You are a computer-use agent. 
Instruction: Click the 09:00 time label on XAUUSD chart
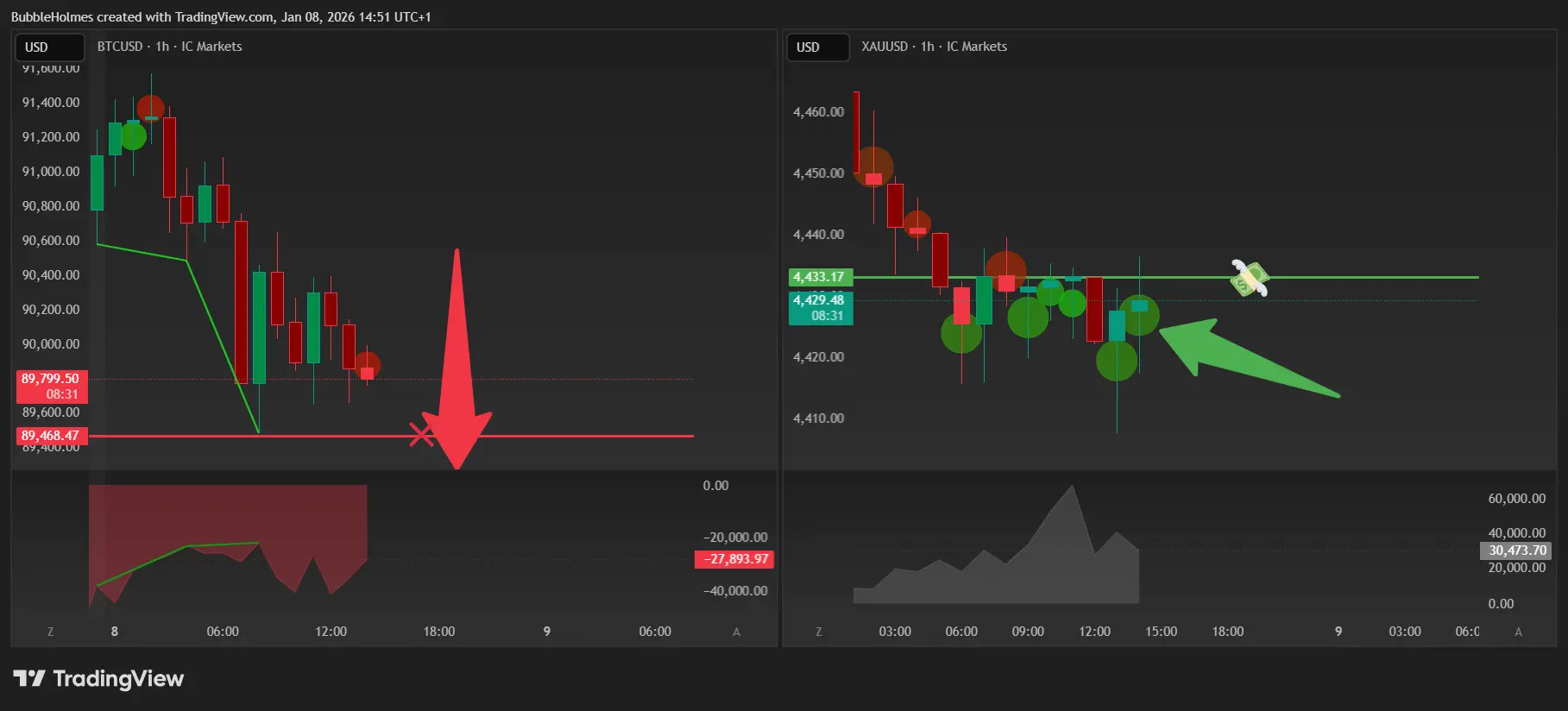[1028, 632]
